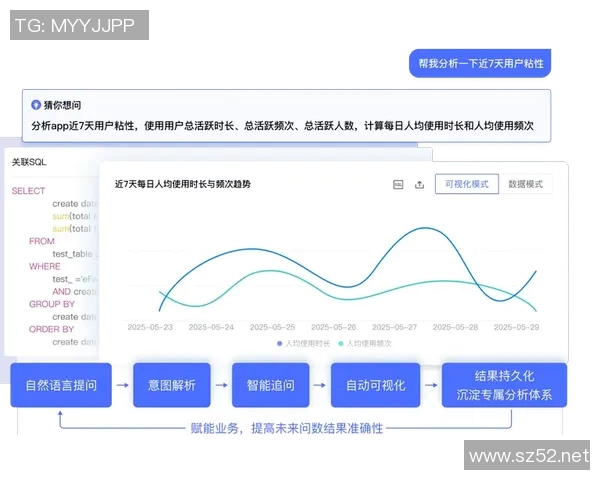Click the SQL view icon in chart header
This screenshot has width=600, height=480.
[398, 184]
